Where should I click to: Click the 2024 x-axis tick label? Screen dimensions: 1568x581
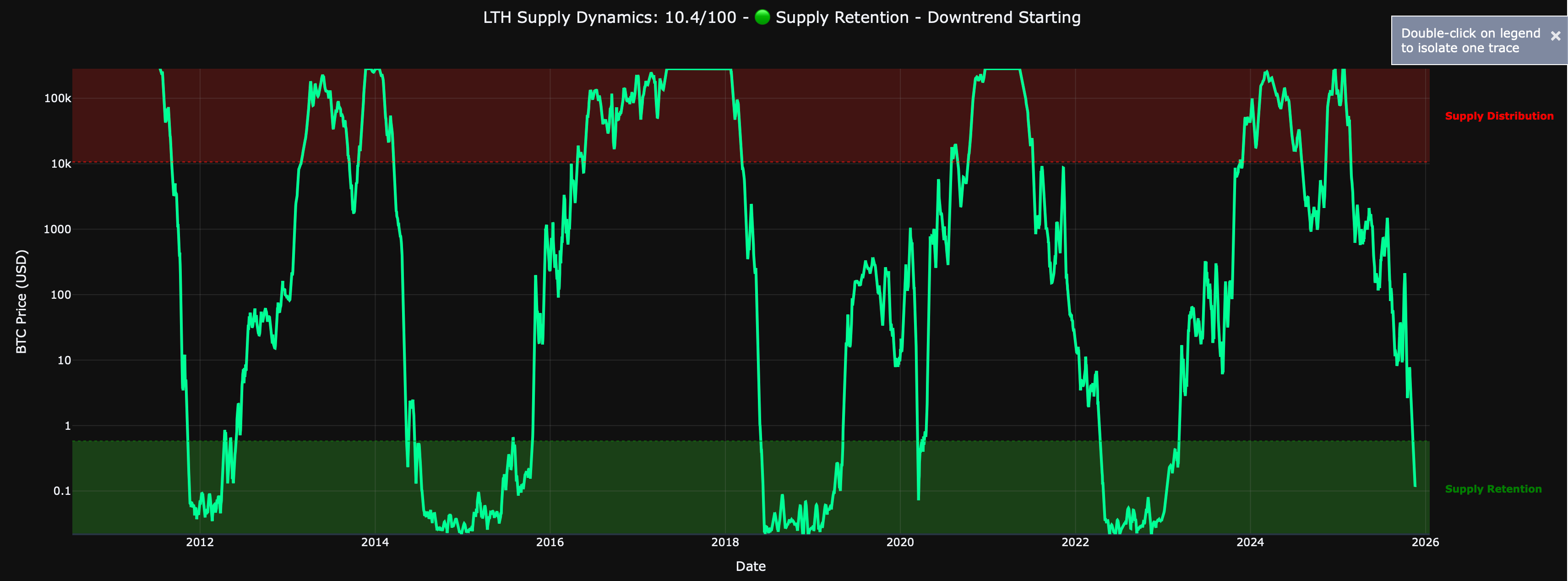tap(1250, 542)
